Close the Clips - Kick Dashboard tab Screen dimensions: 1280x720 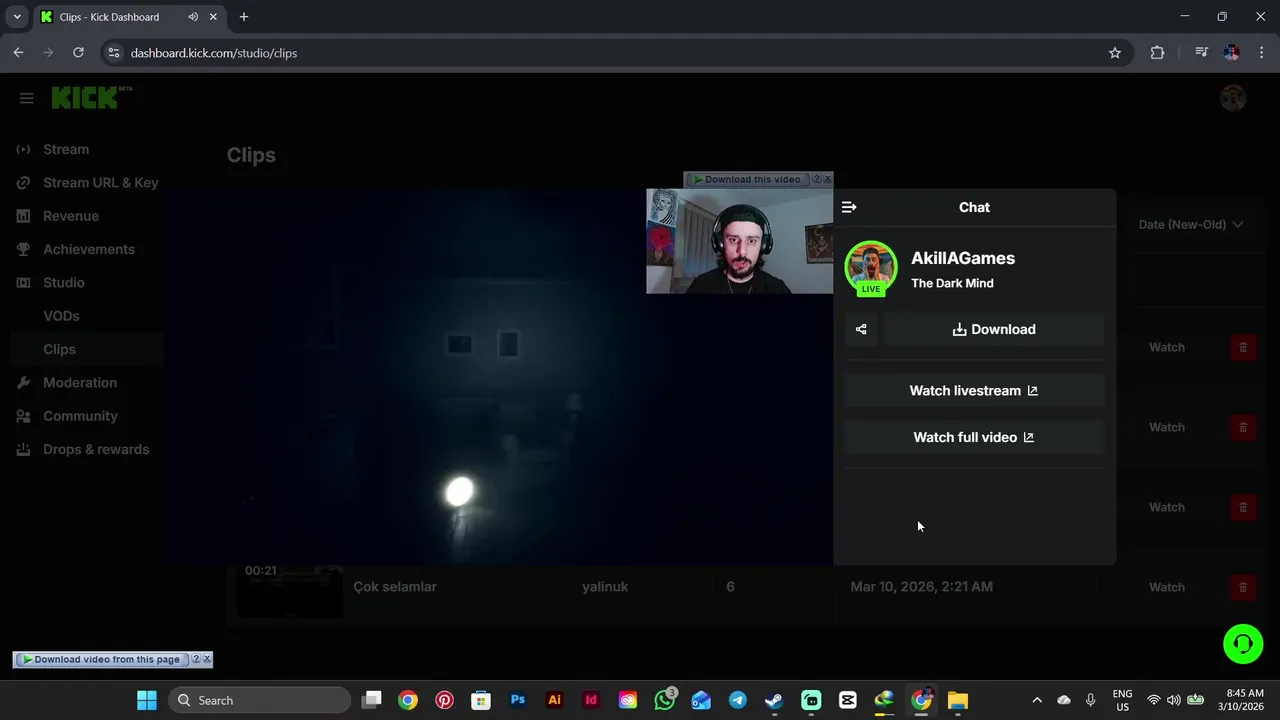213,17
